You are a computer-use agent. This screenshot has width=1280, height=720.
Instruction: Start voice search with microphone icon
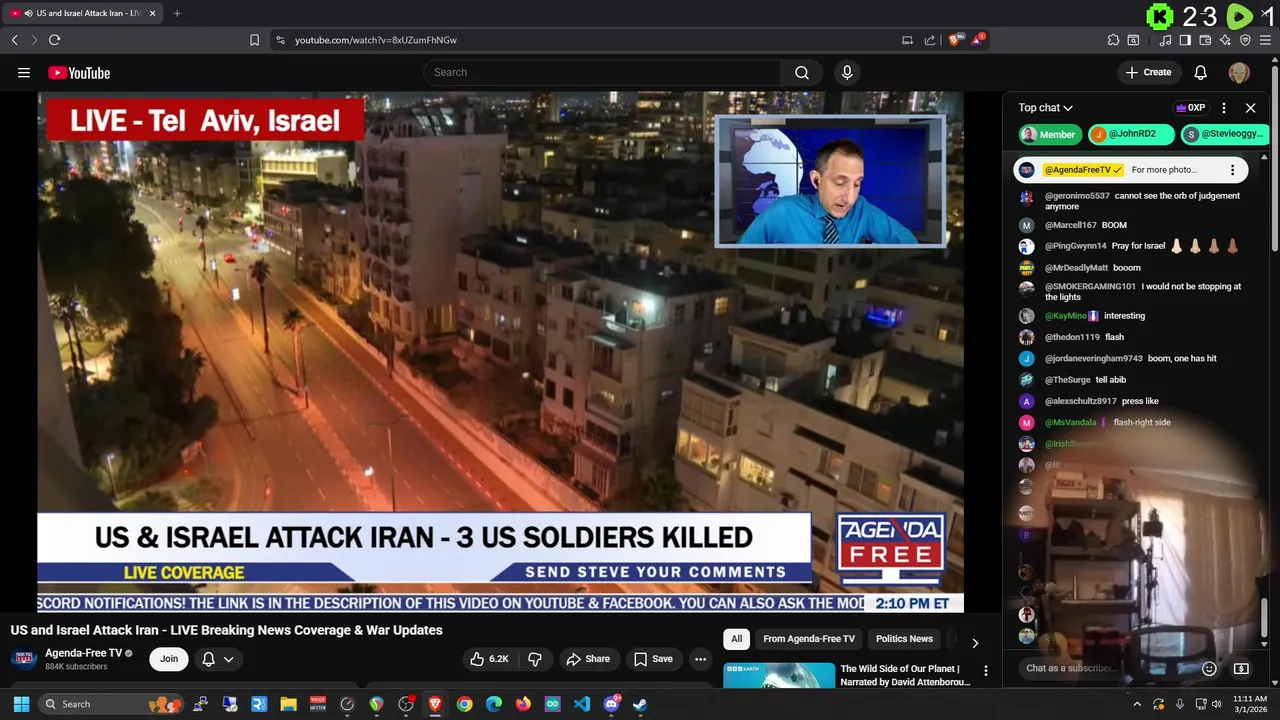click(847, 72)
